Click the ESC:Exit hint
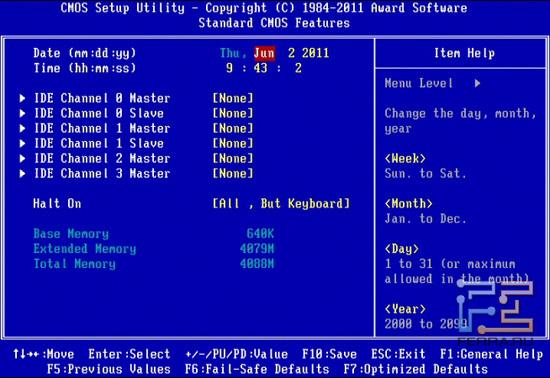This screenshot has width=550, height=378. pos(398,354)
